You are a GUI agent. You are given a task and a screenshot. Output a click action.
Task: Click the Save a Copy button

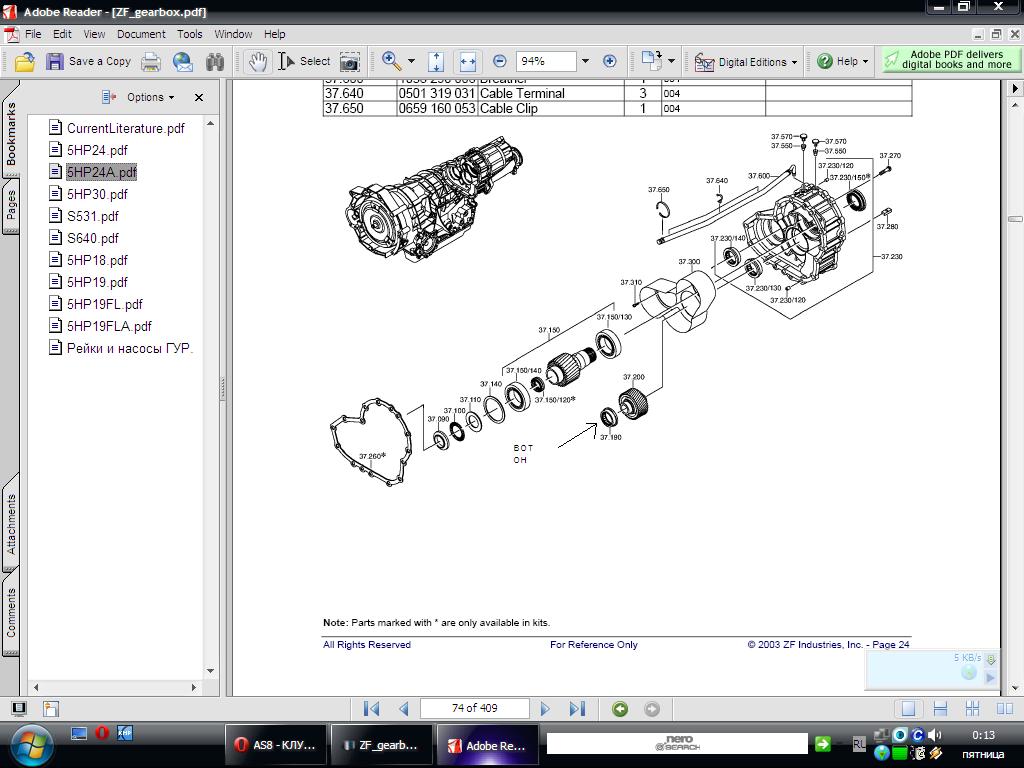(89, 61)
